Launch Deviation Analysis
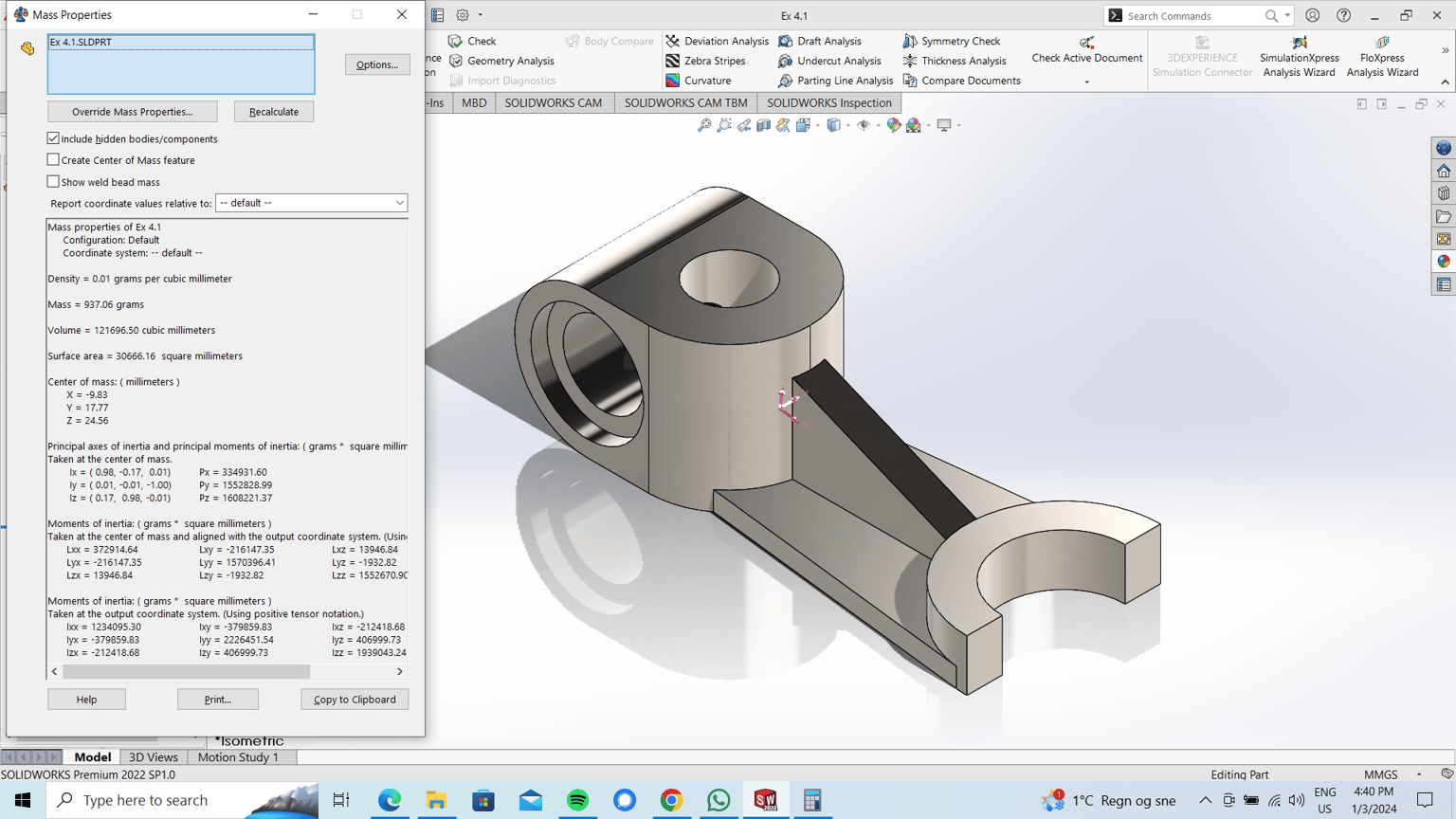 pos(717,41)
